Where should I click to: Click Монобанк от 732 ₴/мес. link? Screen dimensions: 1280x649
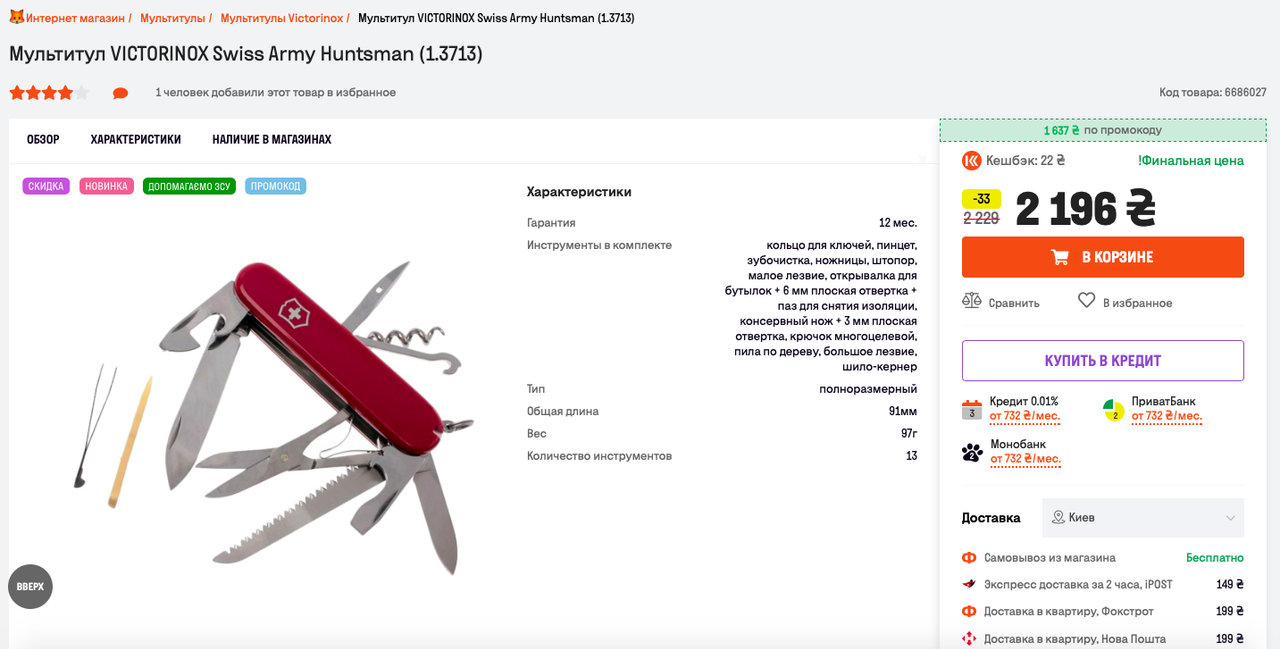click(1025, 459)
